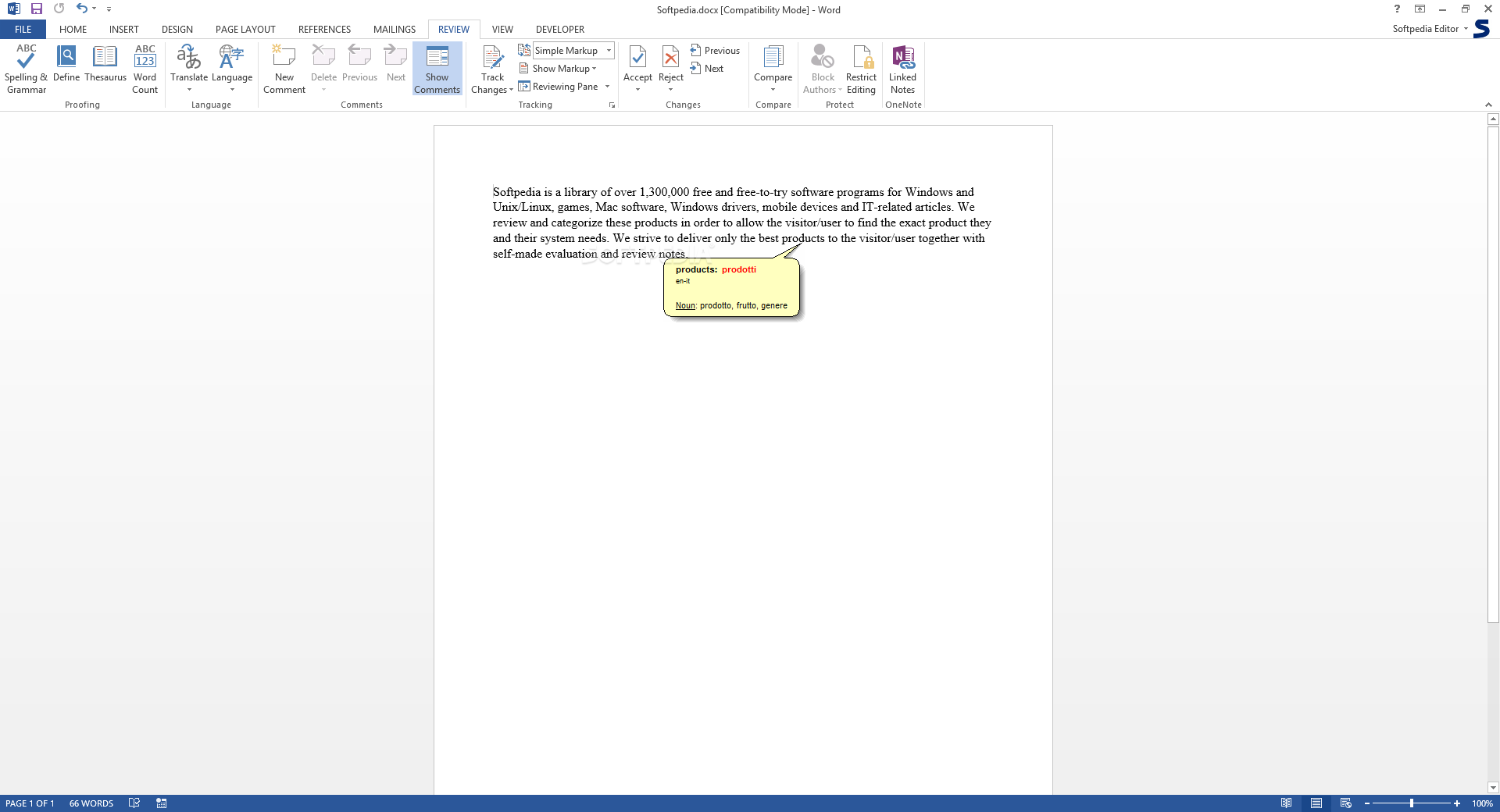Click PAGE 1 OF 1 status indicator
Image resolution: width=1500 pixels, height=812 pixels.
click(30, 803)
